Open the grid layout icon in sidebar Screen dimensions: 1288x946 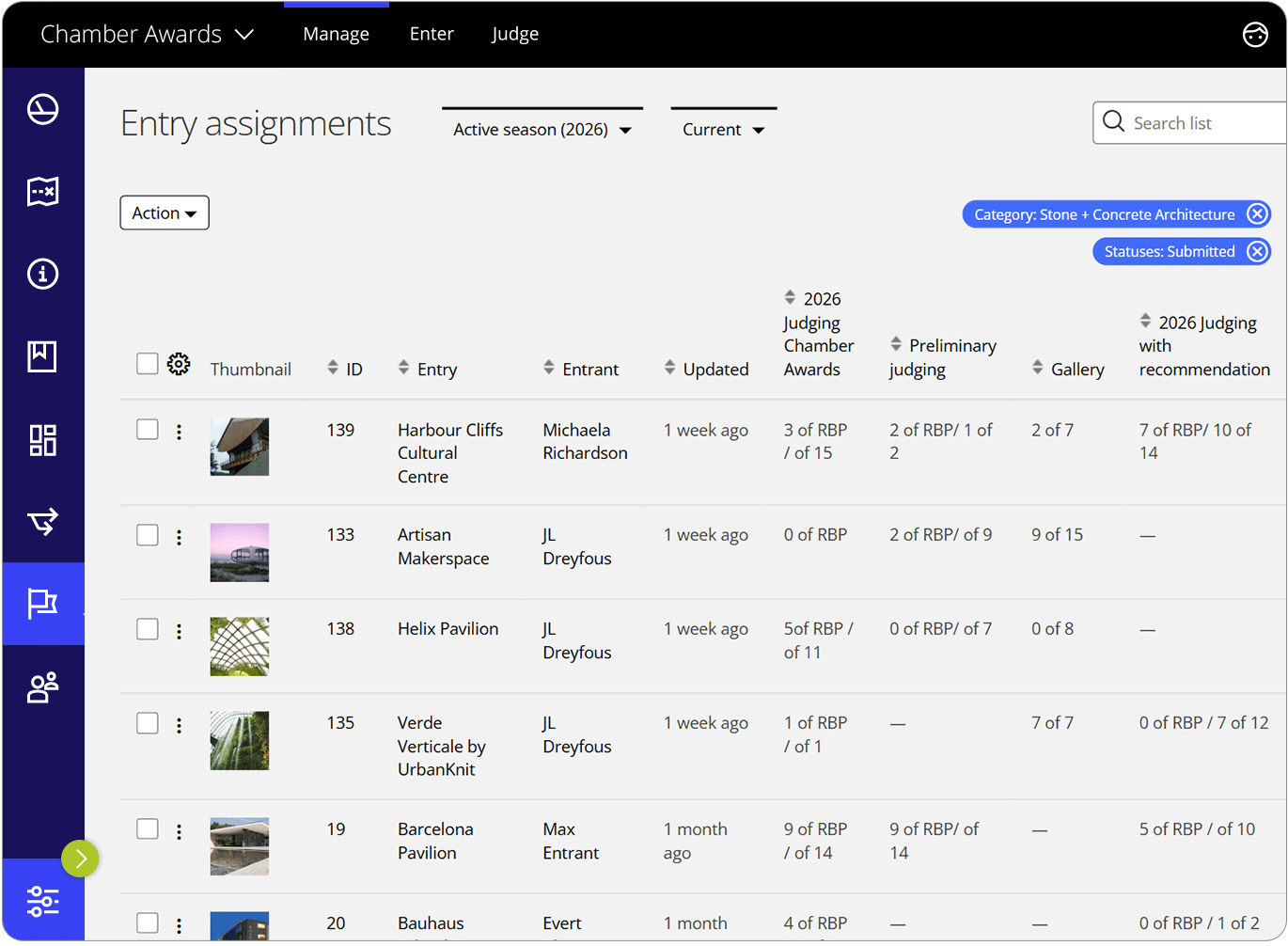[x=42, y=439]
